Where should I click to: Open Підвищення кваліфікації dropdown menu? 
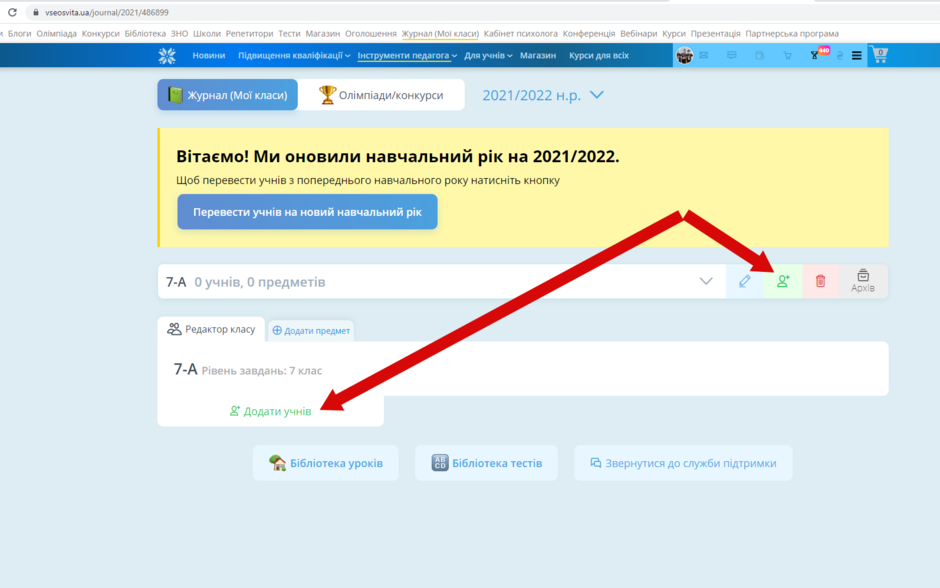(x=294, y=55)
